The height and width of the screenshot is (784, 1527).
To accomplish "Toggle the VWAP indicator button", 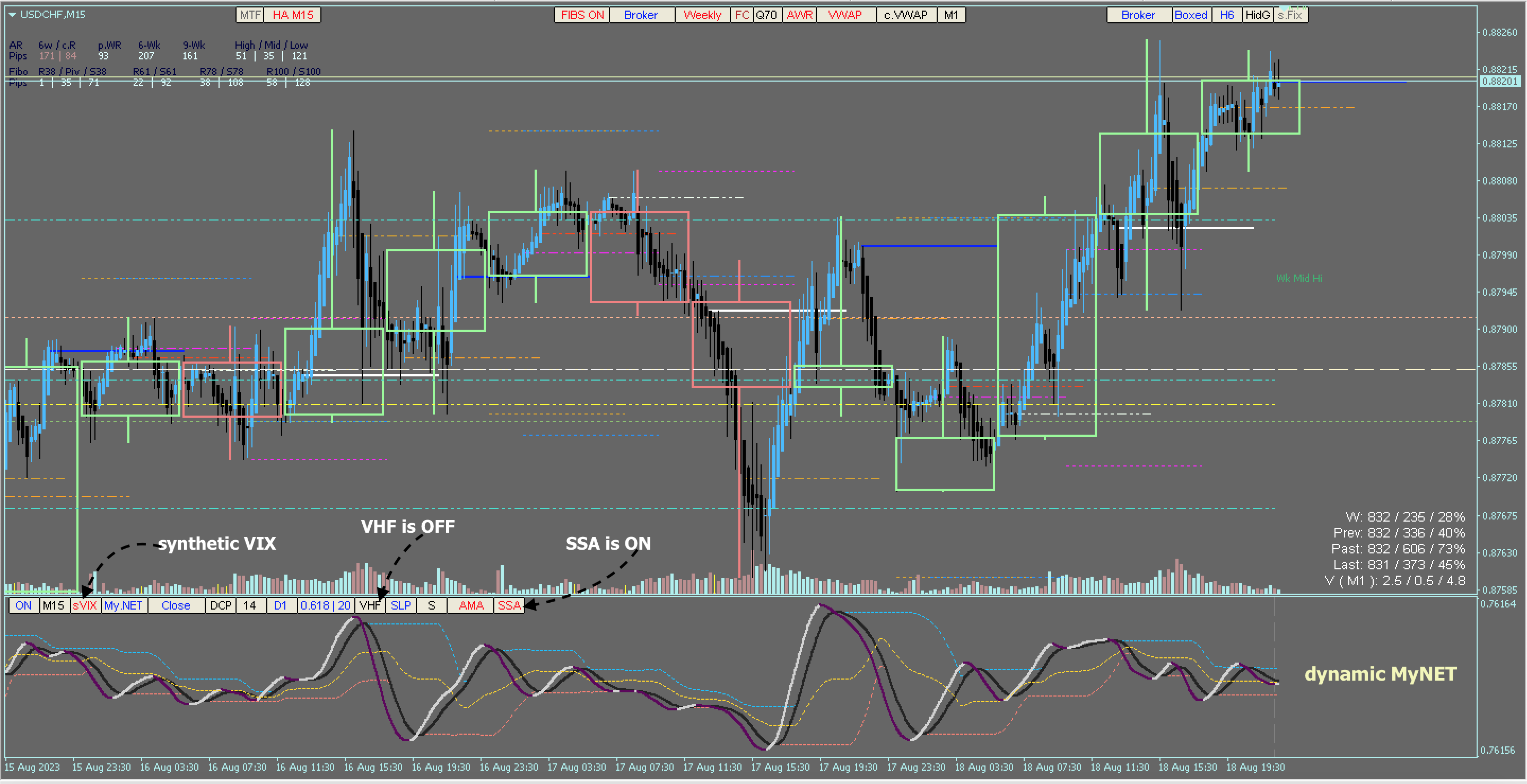I will 845,15.
